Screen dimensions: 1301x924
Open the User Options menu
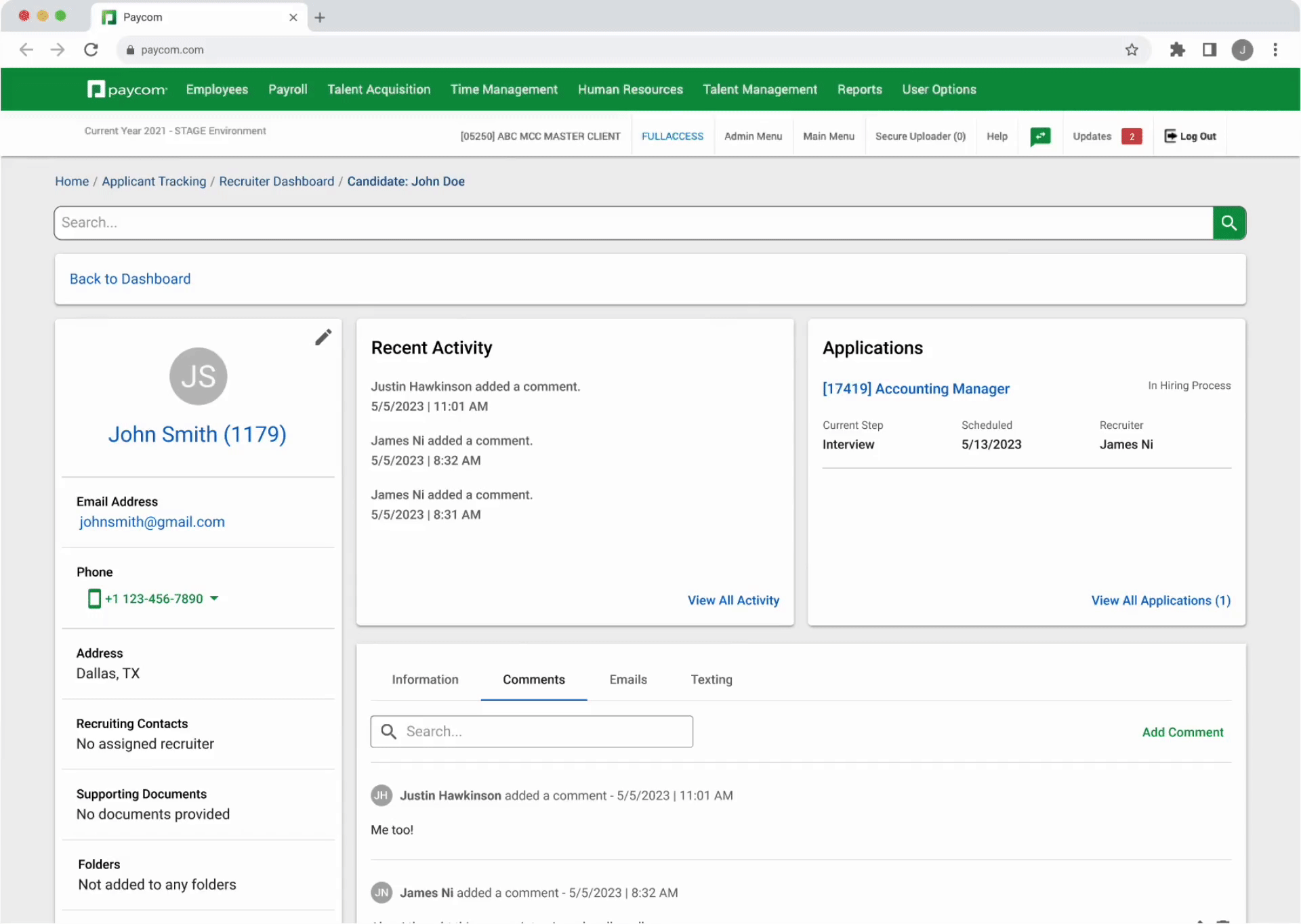pyautogui.click(x=938, y=89)
